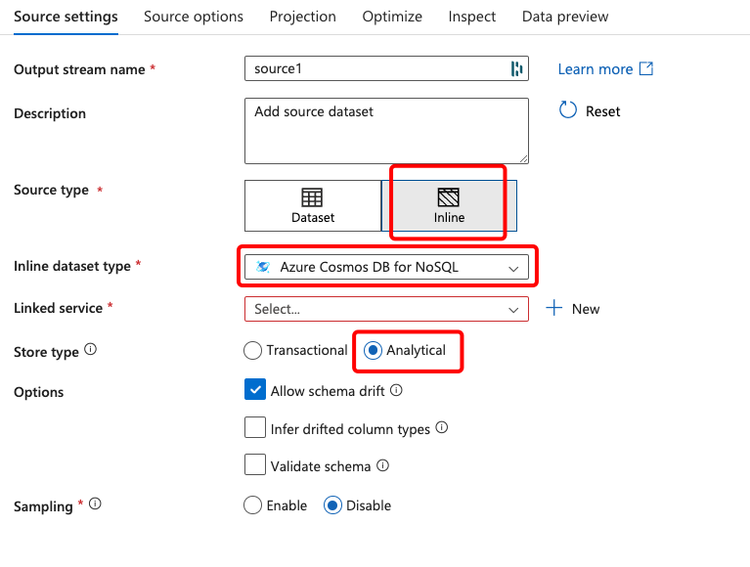Choose Enable for Sampling

click(253, 505)
